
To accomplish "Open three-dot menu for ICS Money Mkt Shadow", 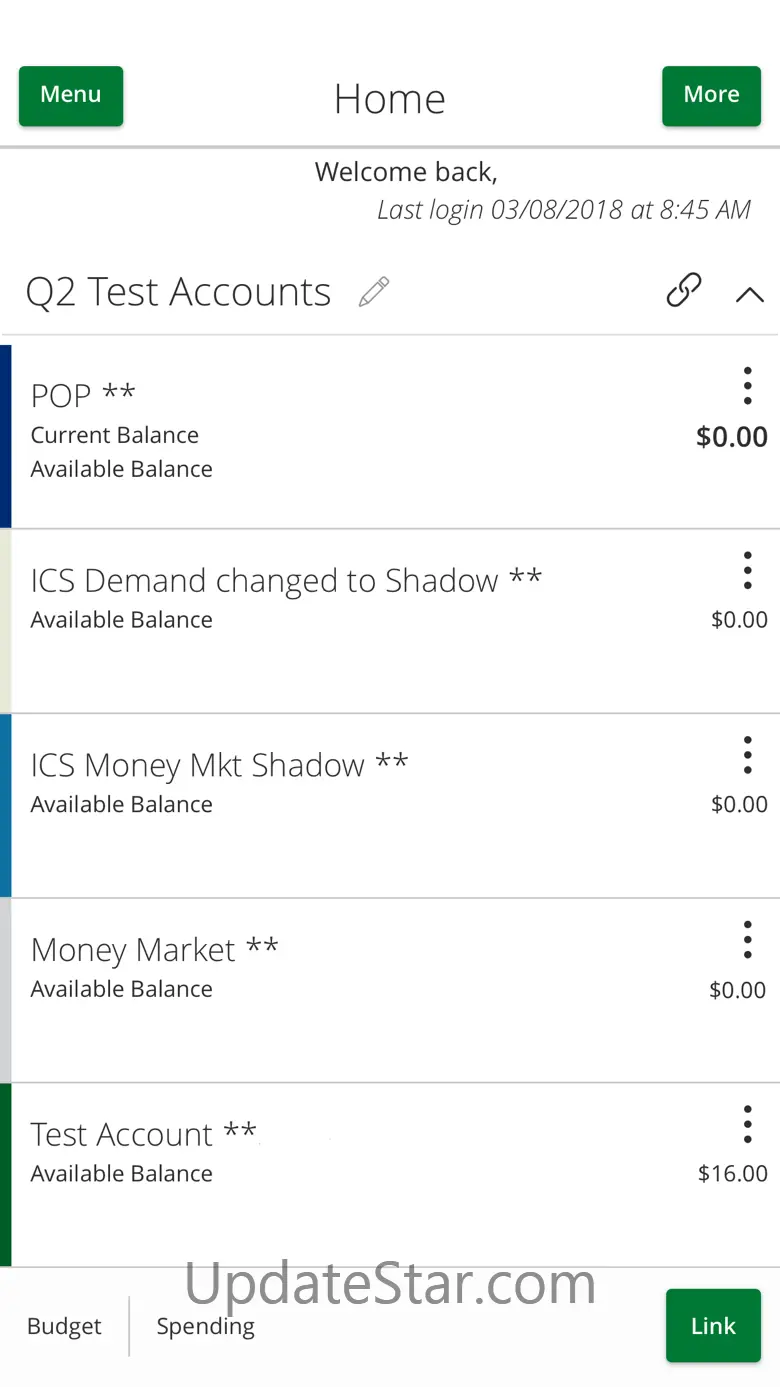I will click(747, 755).
